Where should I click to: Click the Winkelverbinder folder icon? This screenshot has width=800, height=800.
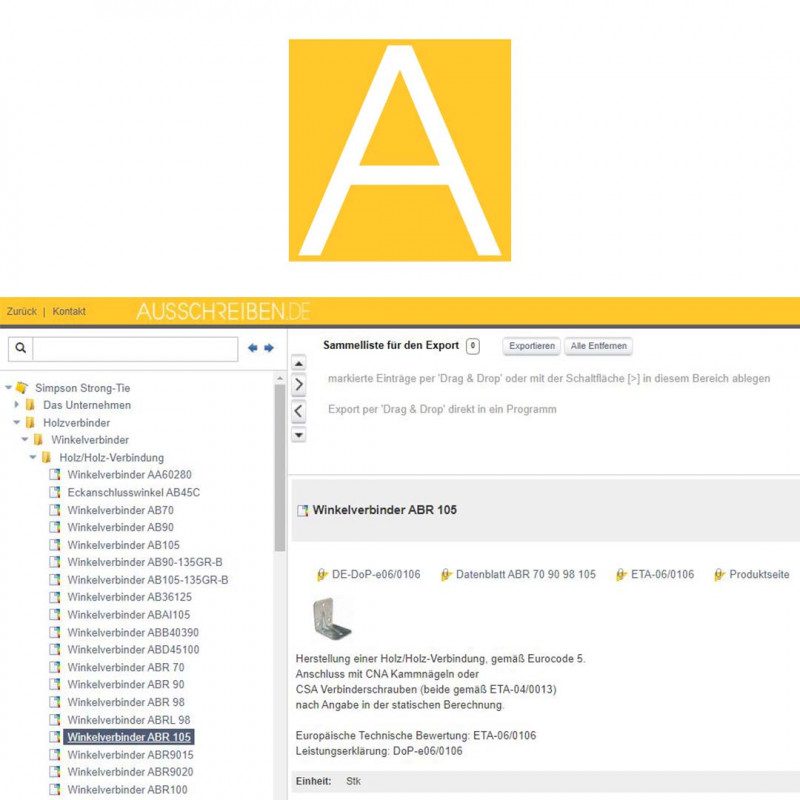(38, 440)
